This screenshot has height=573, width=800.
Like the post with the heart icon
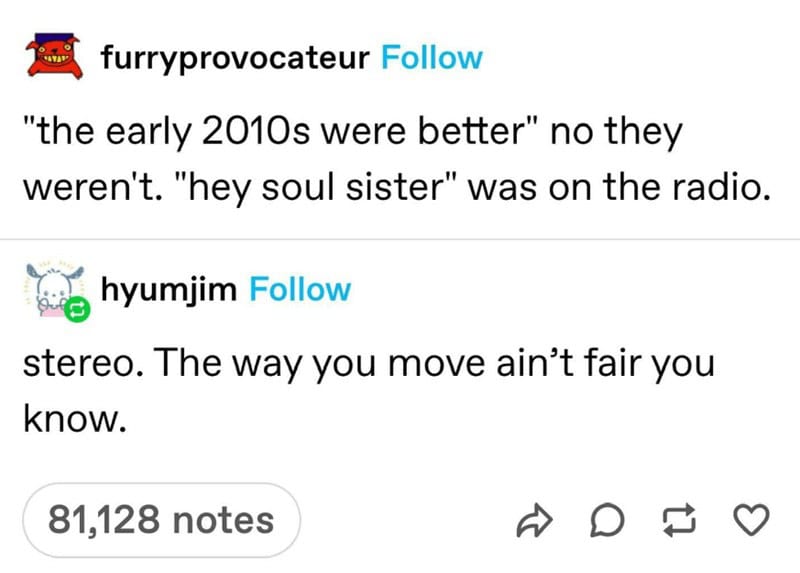[751, 520]
